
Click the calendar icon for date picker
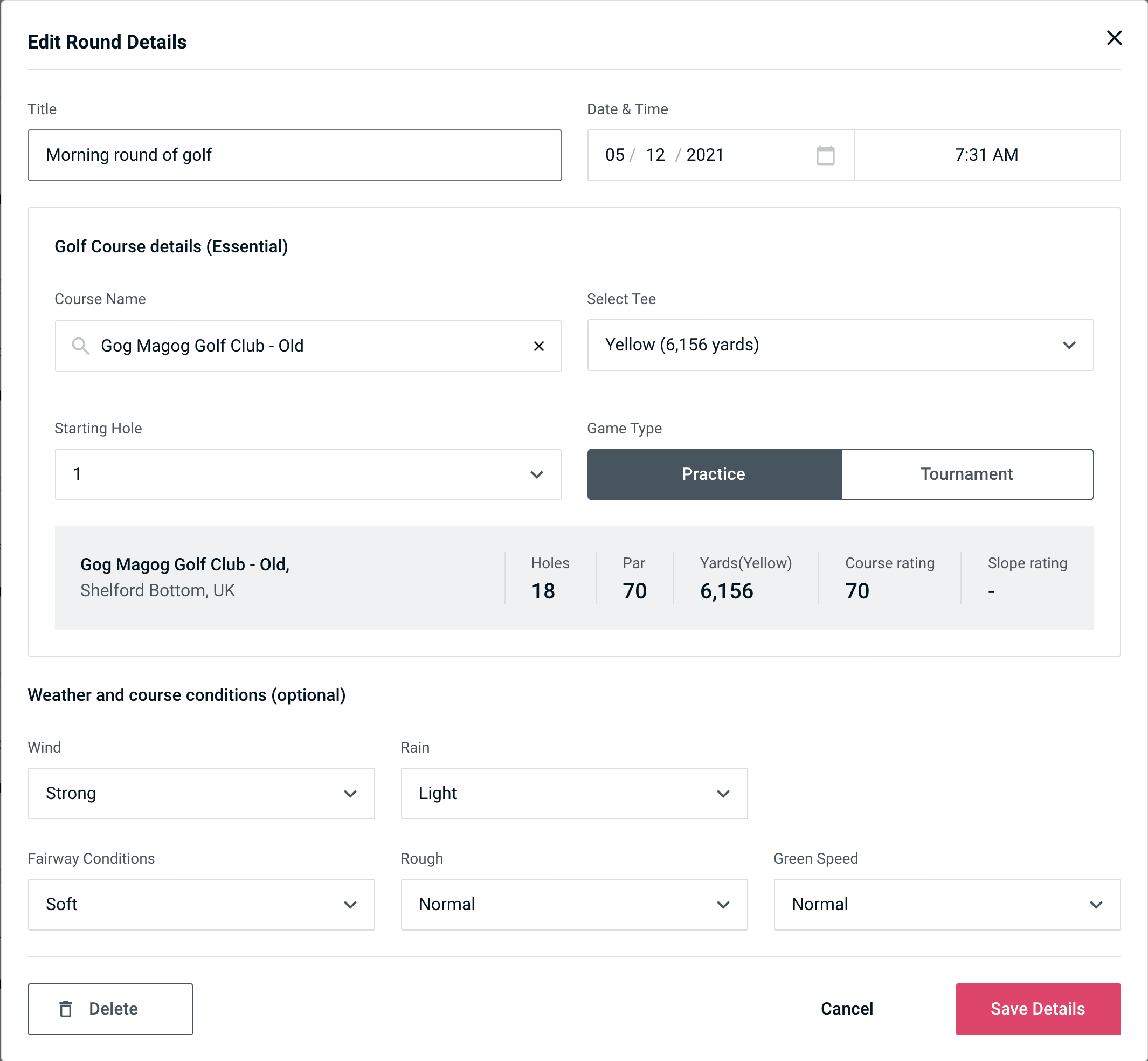pyautogui.click(x=826, y=154)
